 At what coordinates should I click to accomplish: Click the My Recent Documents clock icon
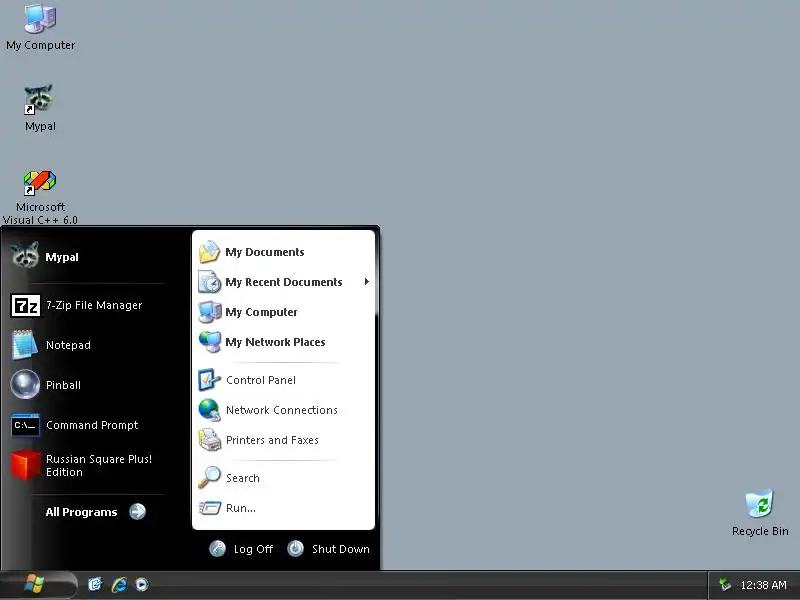click(209, 282)
